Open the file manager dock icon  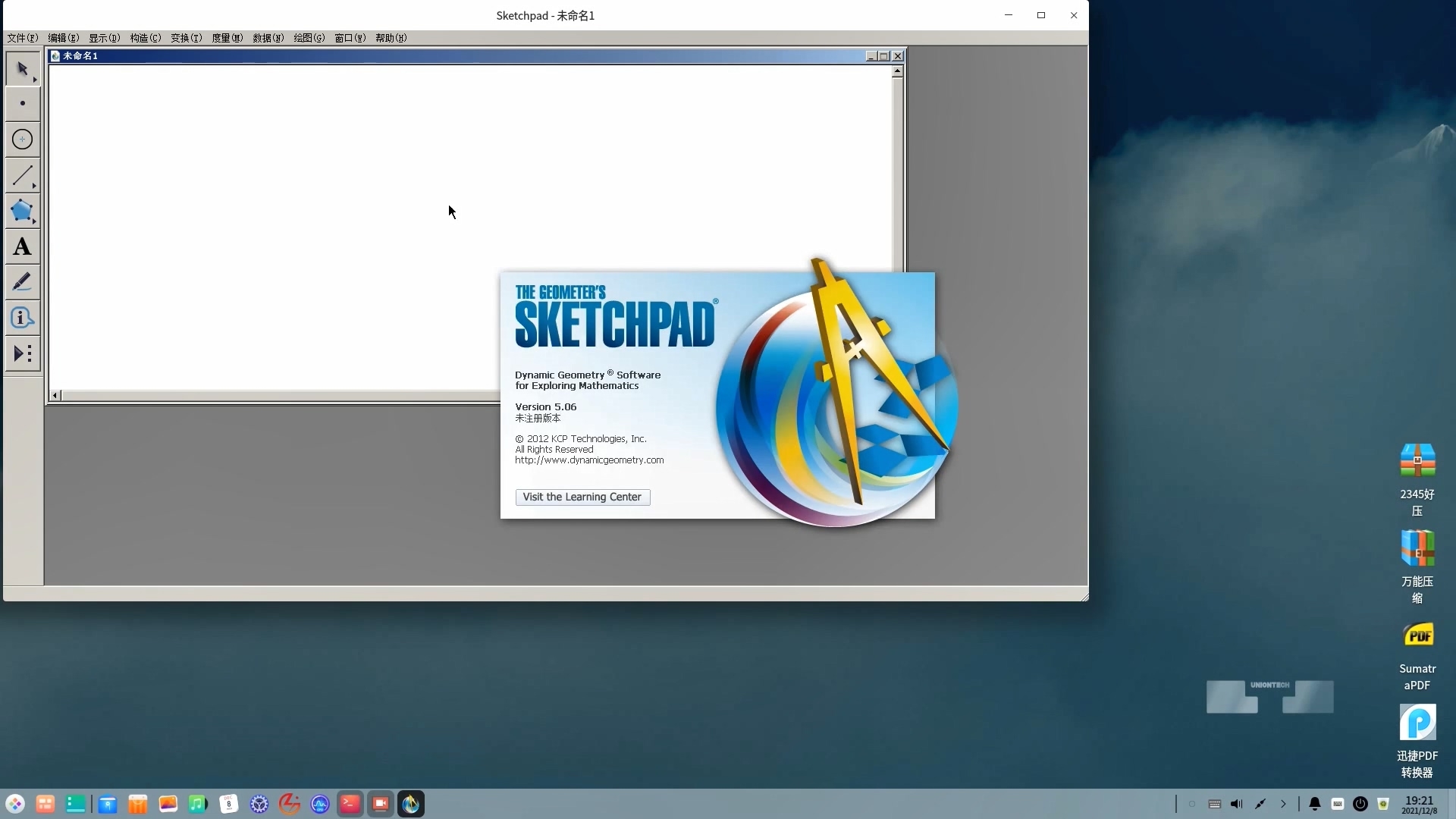click(x=108, y=804)
